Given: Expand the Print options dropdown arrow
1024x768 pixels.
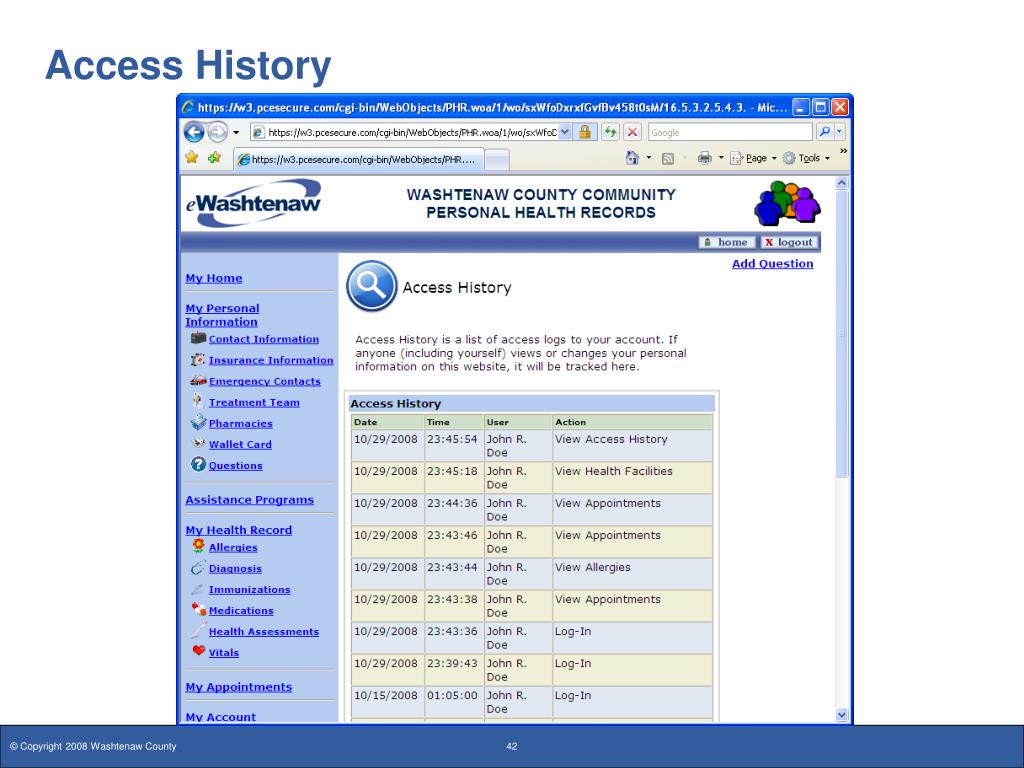Looking at the screenshot, I should pyautogui.click(x=721, y=158).
